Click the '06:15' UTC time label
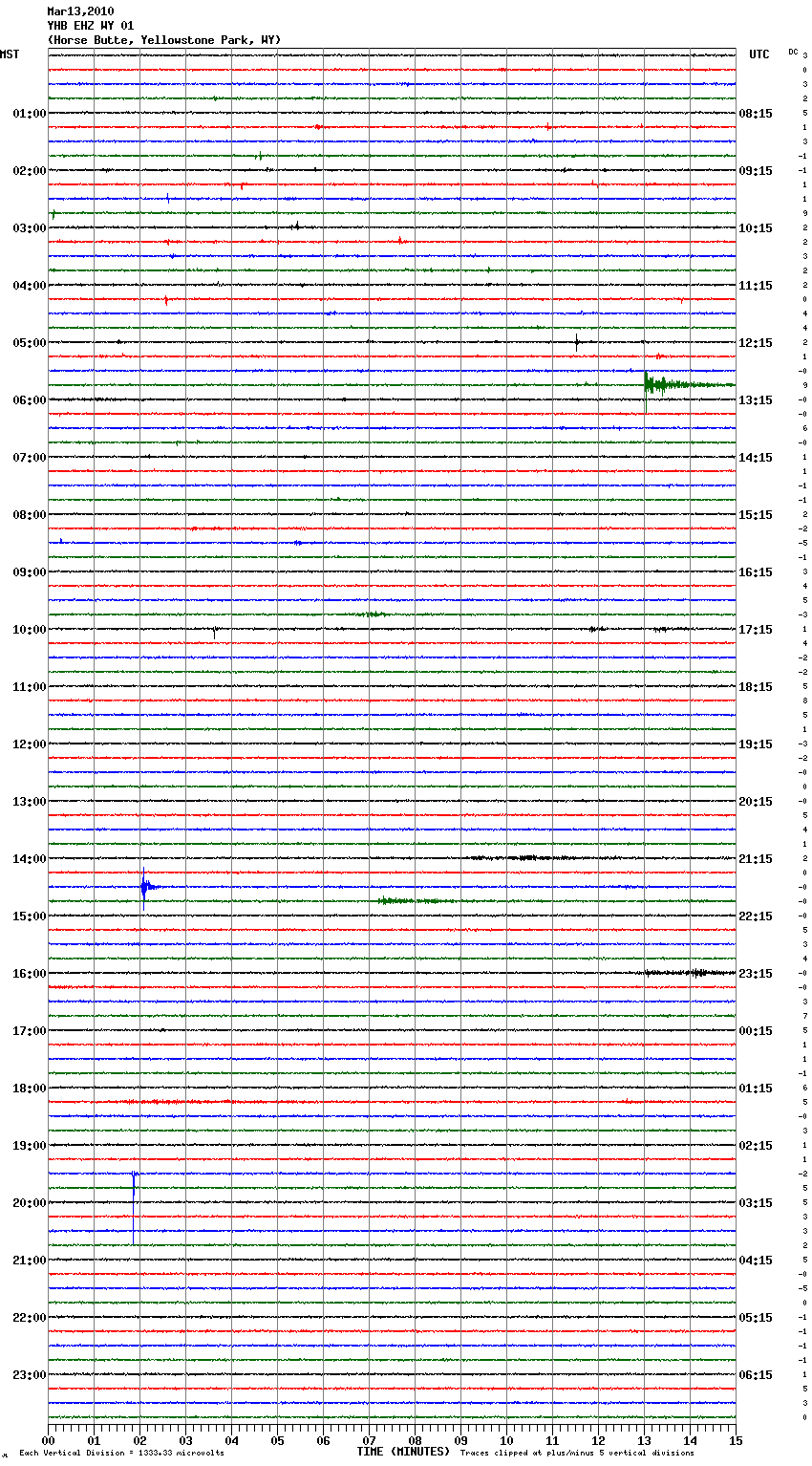This screenshot has width=812, height=1466. click(x=756, y=1375)
